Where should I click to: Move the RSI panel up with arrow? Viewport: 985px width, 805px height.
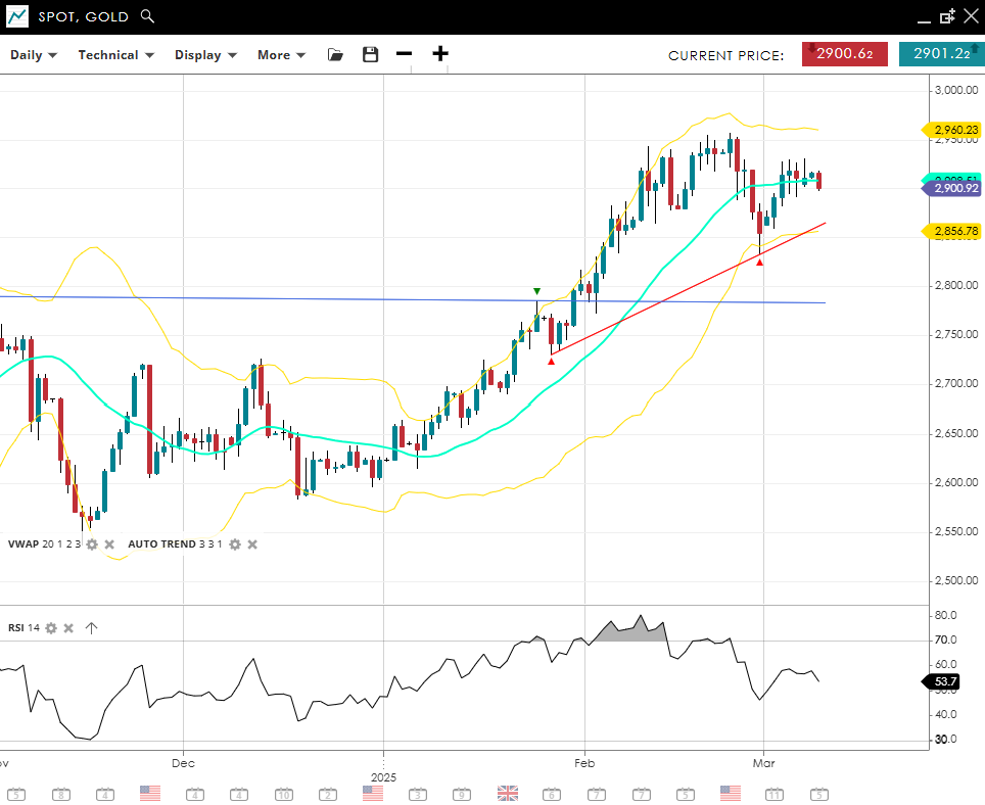click(x=91, y=628)
